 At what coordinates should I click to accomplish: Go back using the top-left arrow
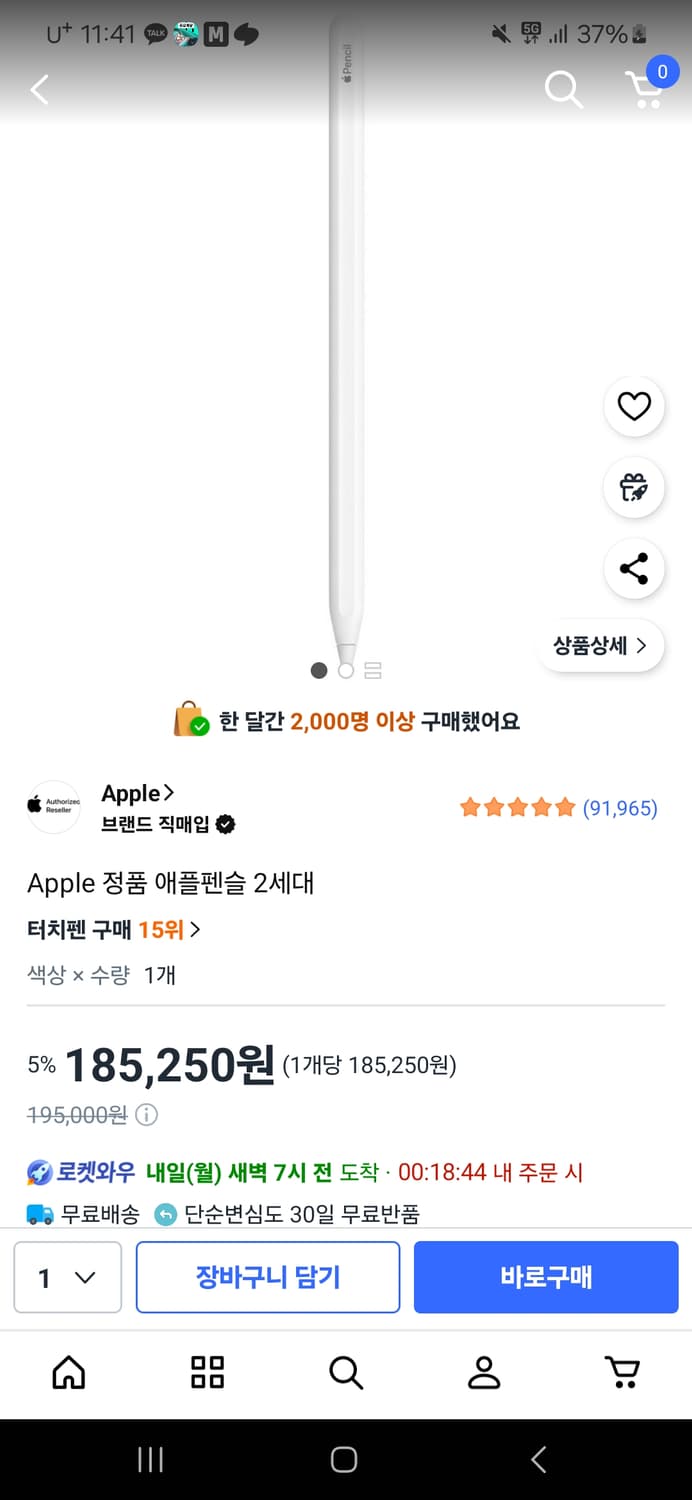(x=39, y=89)
